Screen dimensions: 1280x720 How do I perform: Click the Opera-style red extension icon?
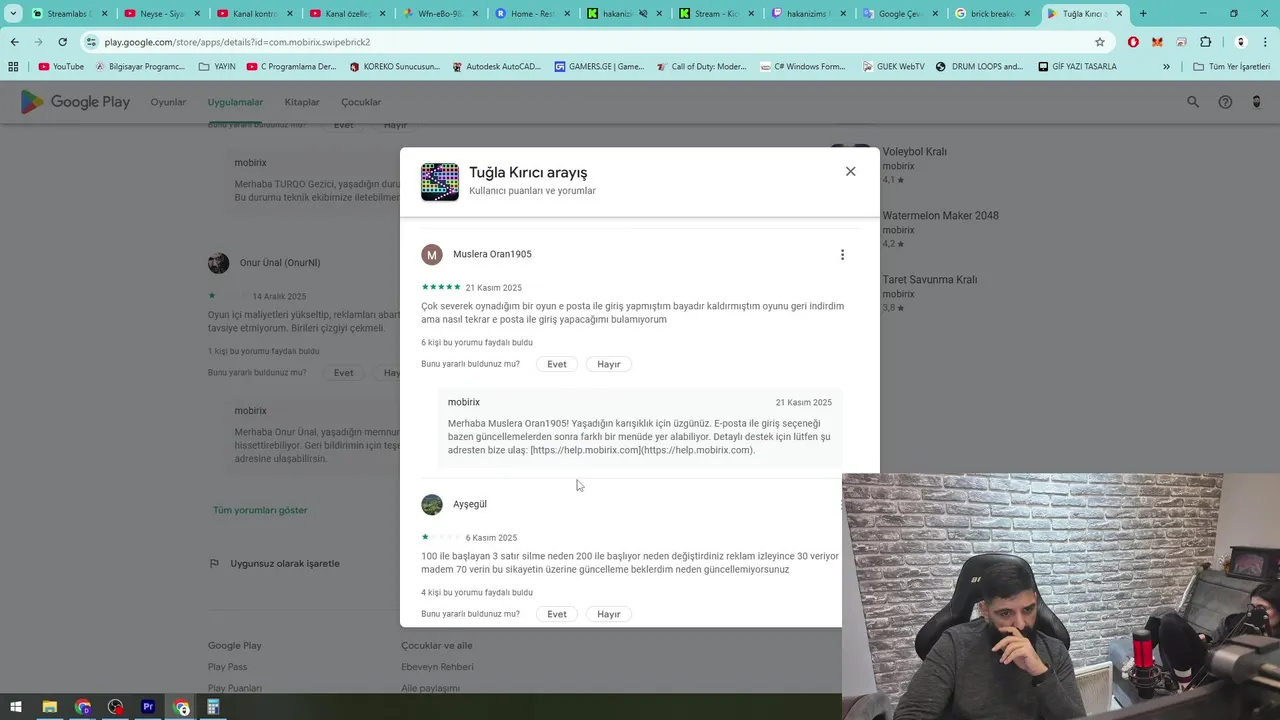coord(1133,42)
